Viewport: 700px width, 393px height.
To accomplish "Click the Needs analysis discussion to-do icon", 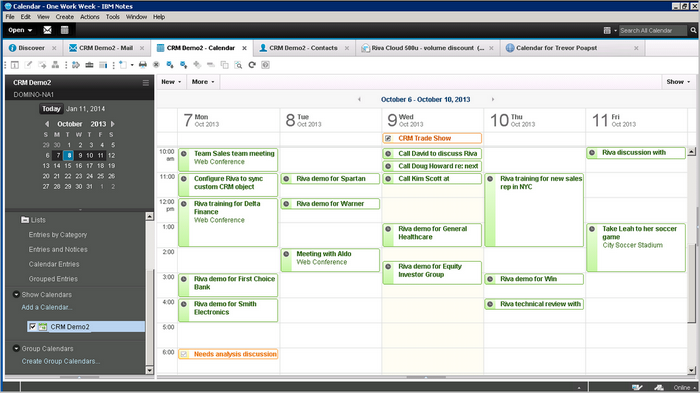I will [184, 354].
